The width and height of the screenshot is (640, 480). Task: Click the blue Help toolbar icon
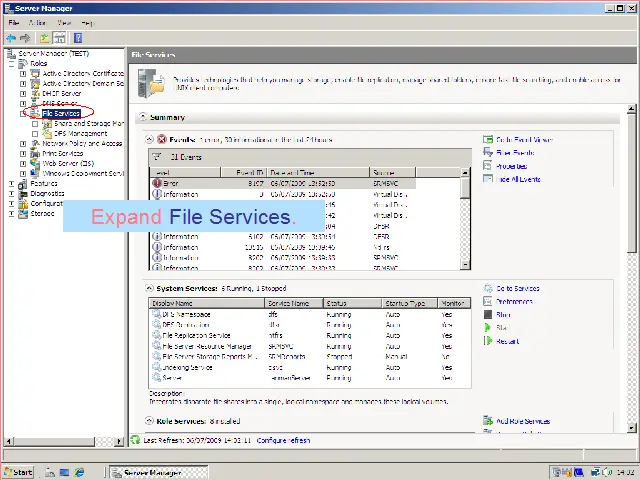click(x=78, y=38)
